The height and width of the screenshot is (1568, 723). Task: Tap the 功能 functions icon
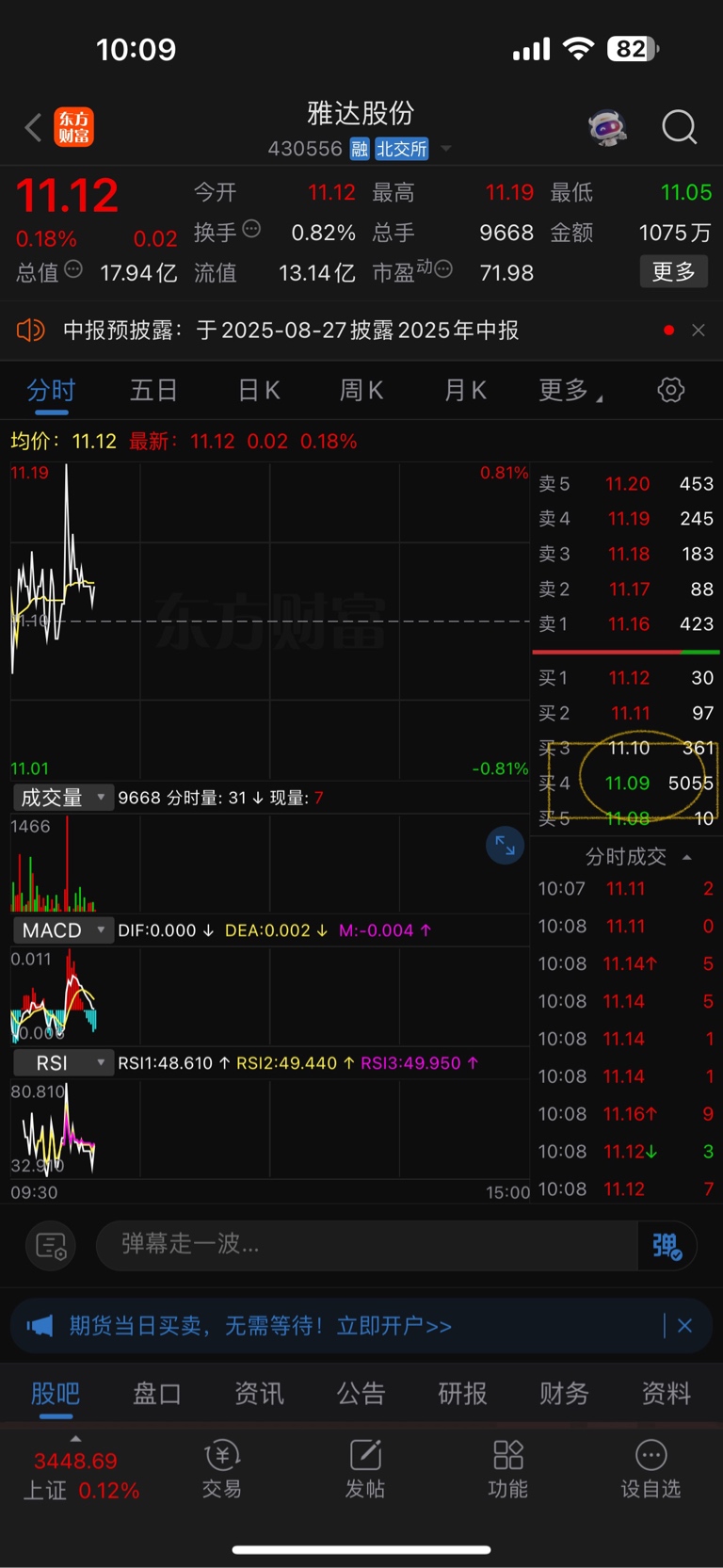point(508,1469)
